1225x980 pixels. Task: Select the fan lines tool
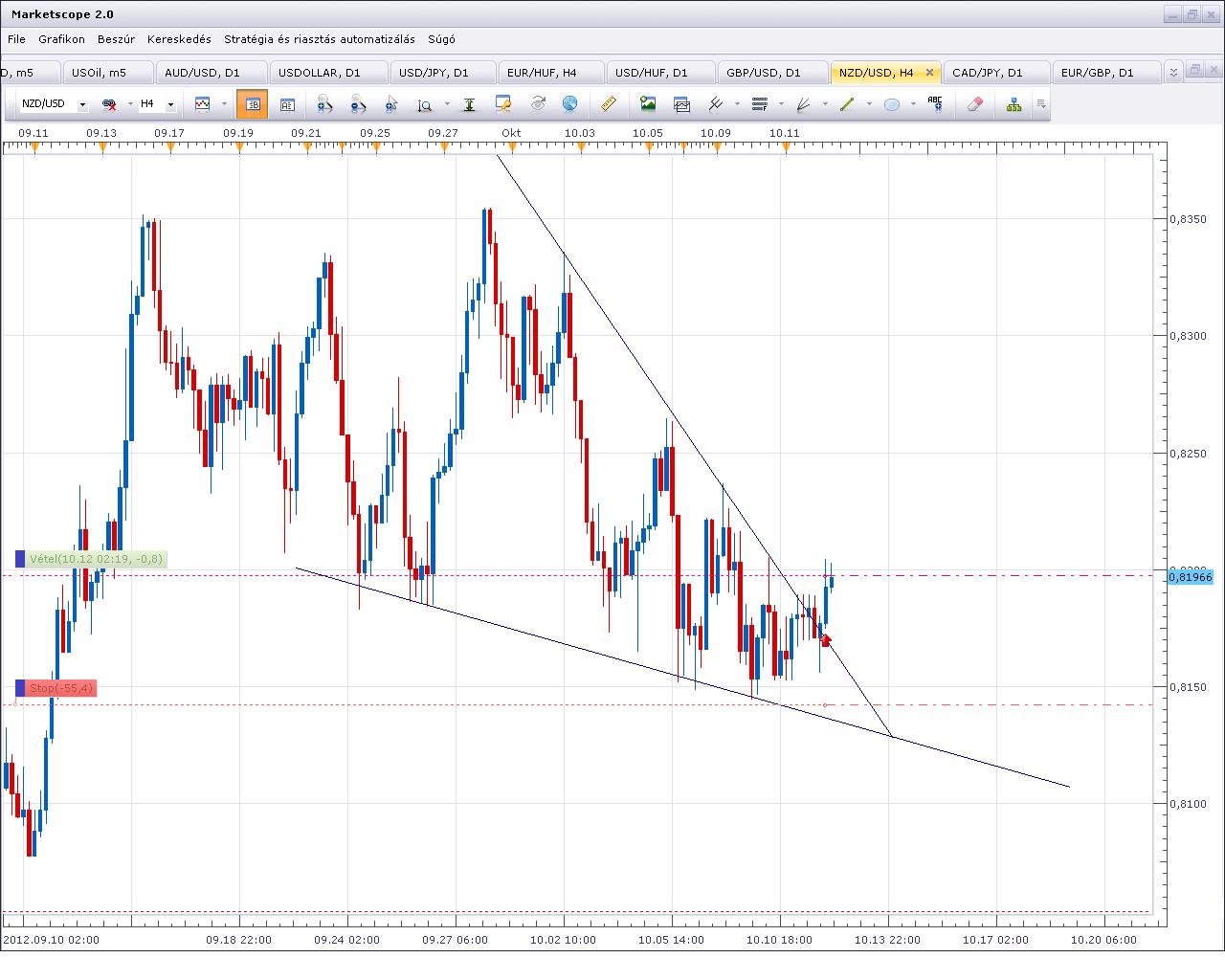[805, 103]
